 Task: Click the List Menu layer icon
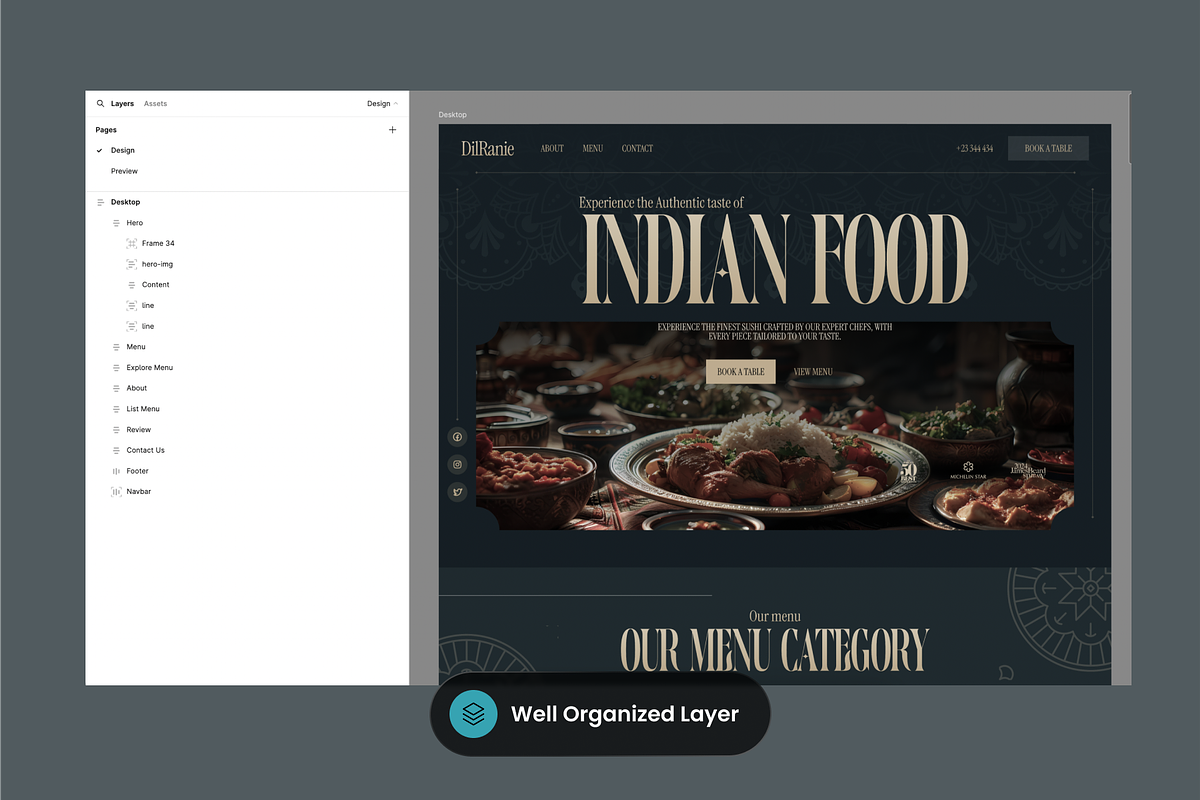point(116,409)
